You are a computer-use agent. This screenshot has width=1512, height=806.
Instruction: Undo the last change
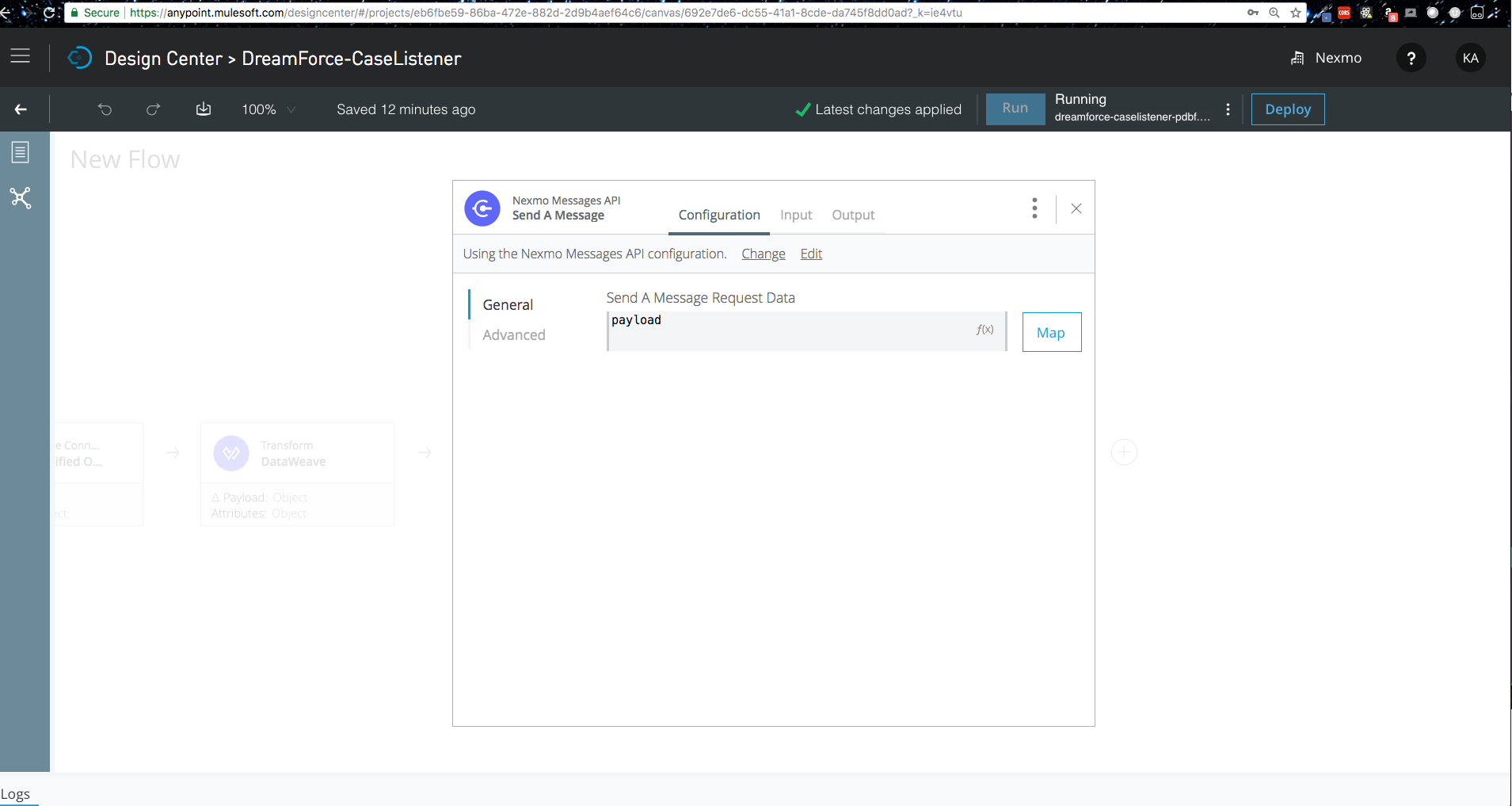tap(105, 109)
